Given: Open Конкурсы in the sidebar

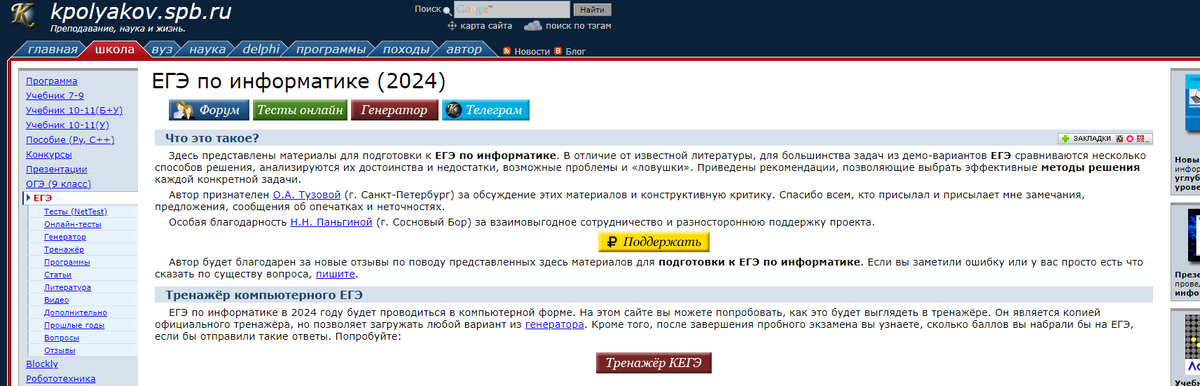Looking at the screenshot, I should point(49,155).
